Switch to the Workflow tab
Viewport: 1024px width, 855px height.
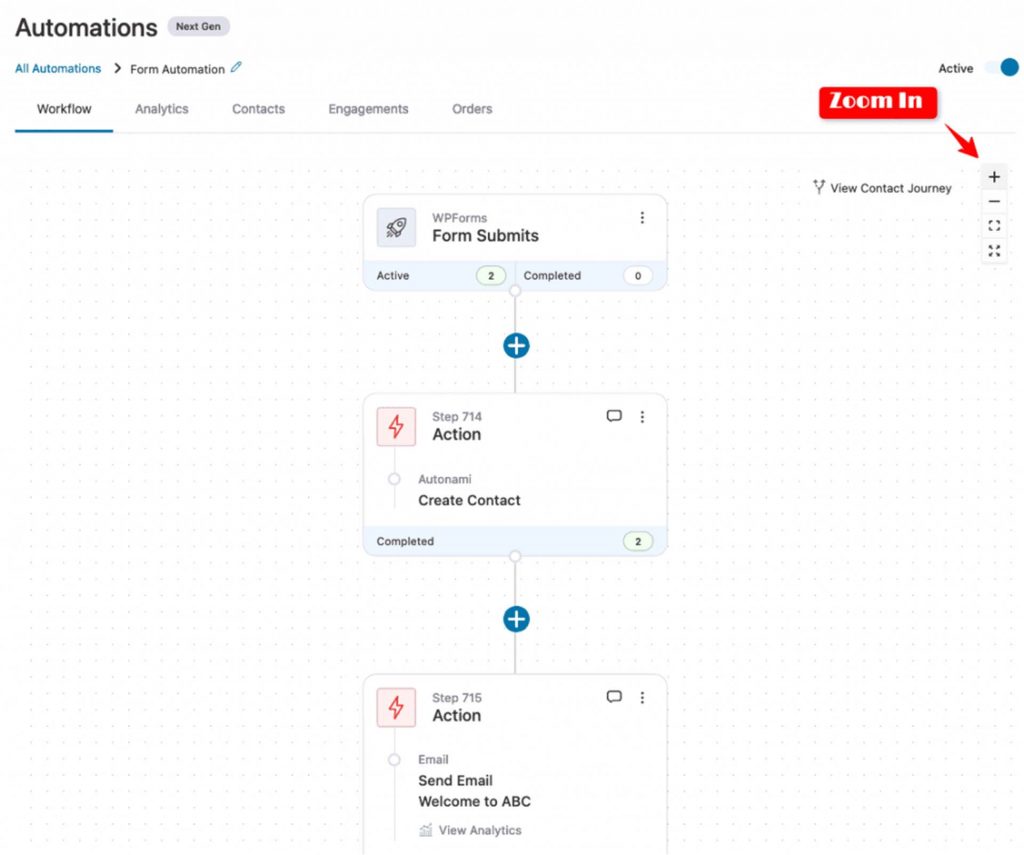click(64, 109)
